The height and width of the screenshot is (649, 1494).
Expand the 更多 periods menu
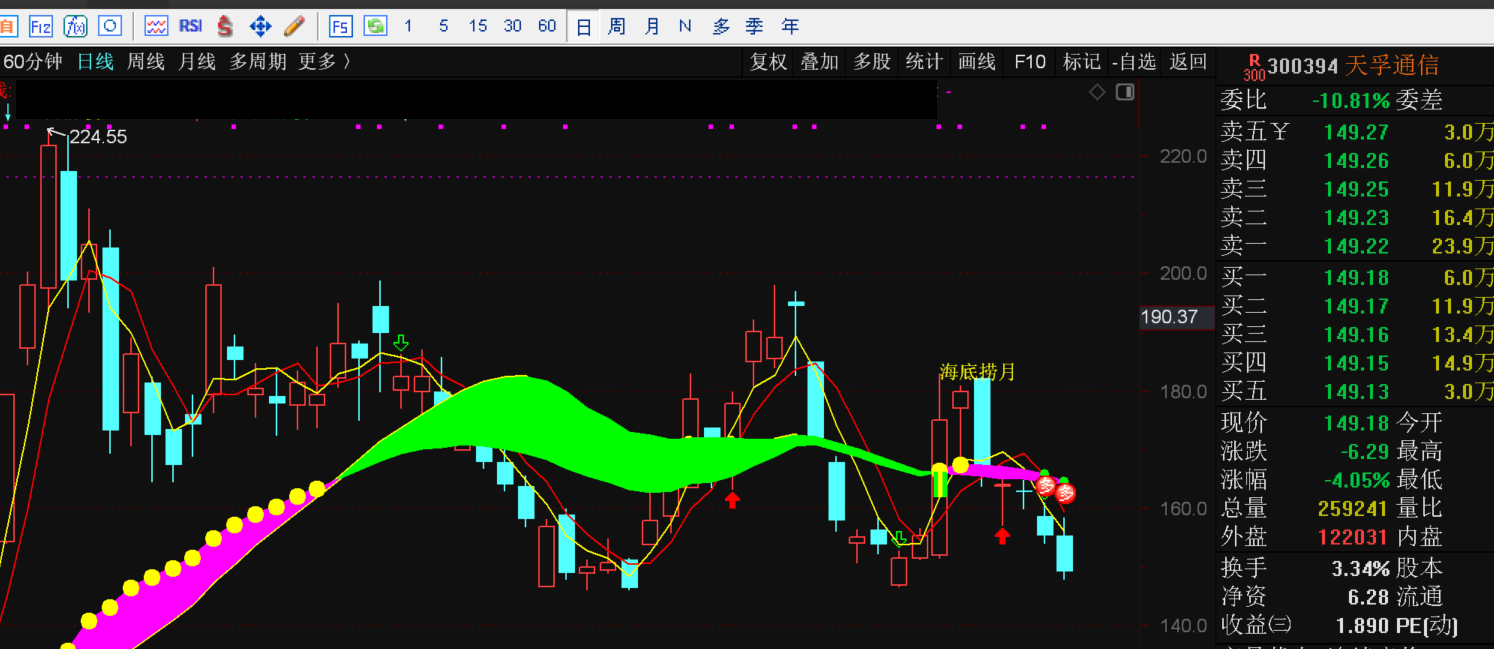324,62
